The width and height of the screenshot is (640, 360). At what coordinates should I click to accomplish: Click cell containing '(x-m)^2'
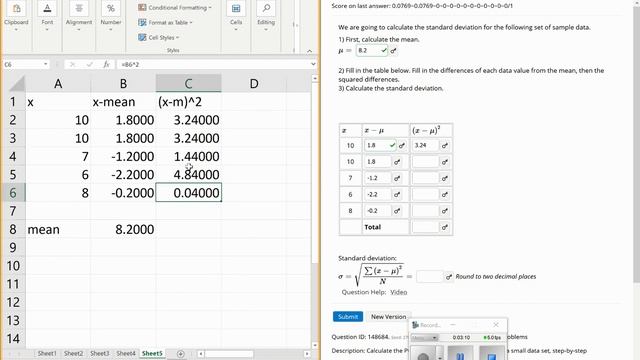point(188,102)
